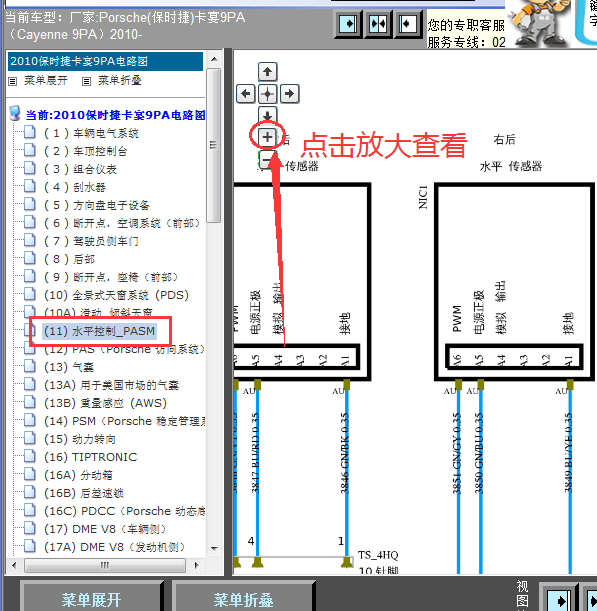Open (17A) DME V8 (发动机侧) diagram
The width and height of the screenshot is (597, 611).
[x=115, y=547]
